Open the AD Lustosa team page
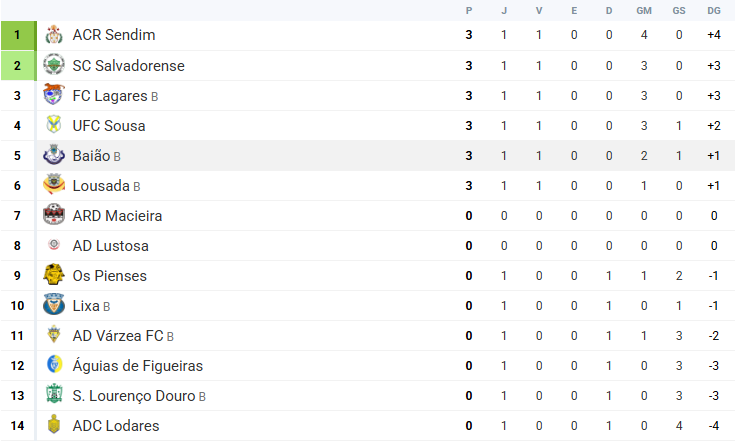The height and width of the screenshot is (442, 735). 111,246
